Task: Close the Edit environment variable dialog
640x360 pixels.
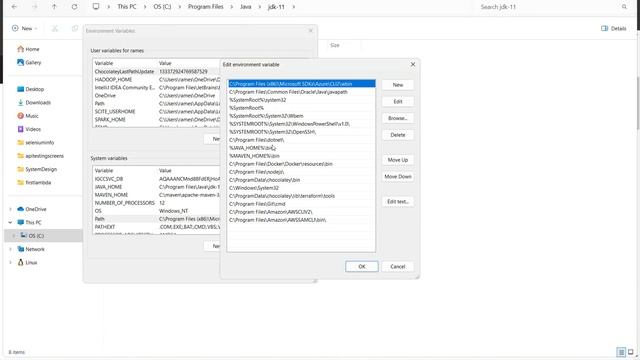Action: click(413, 64)
